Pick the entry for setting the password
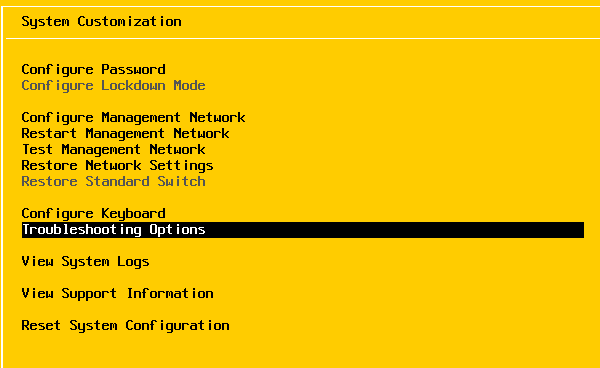 [x=93, y=70]
